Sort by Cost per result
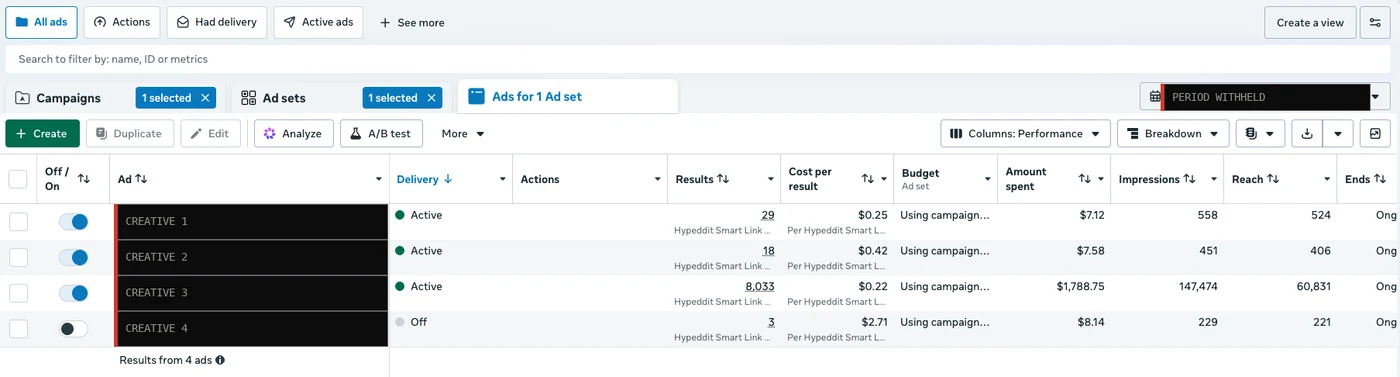 coord(868,179)
